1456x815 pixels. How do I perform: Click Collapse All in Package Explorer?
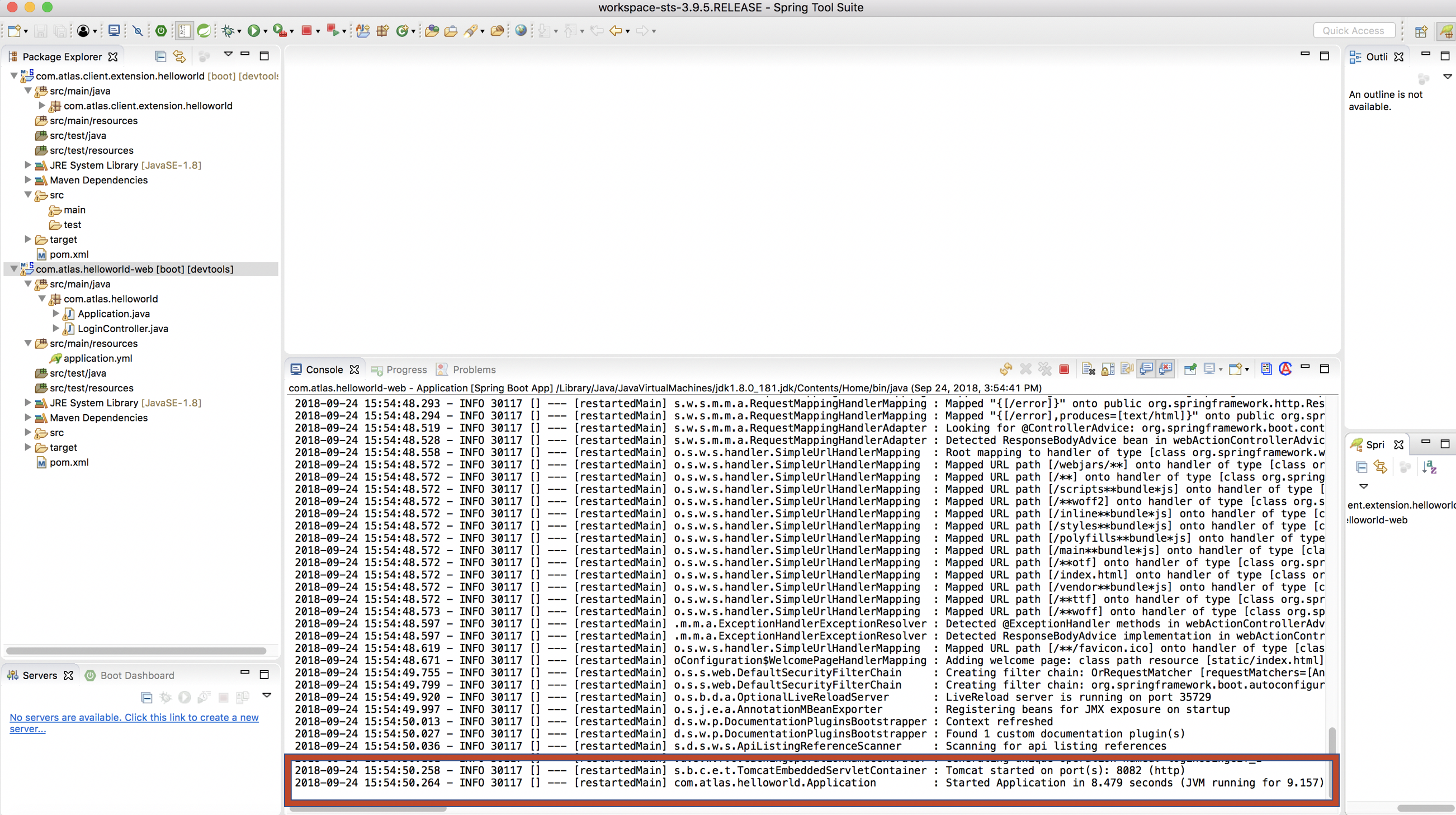tap(160, 56)
